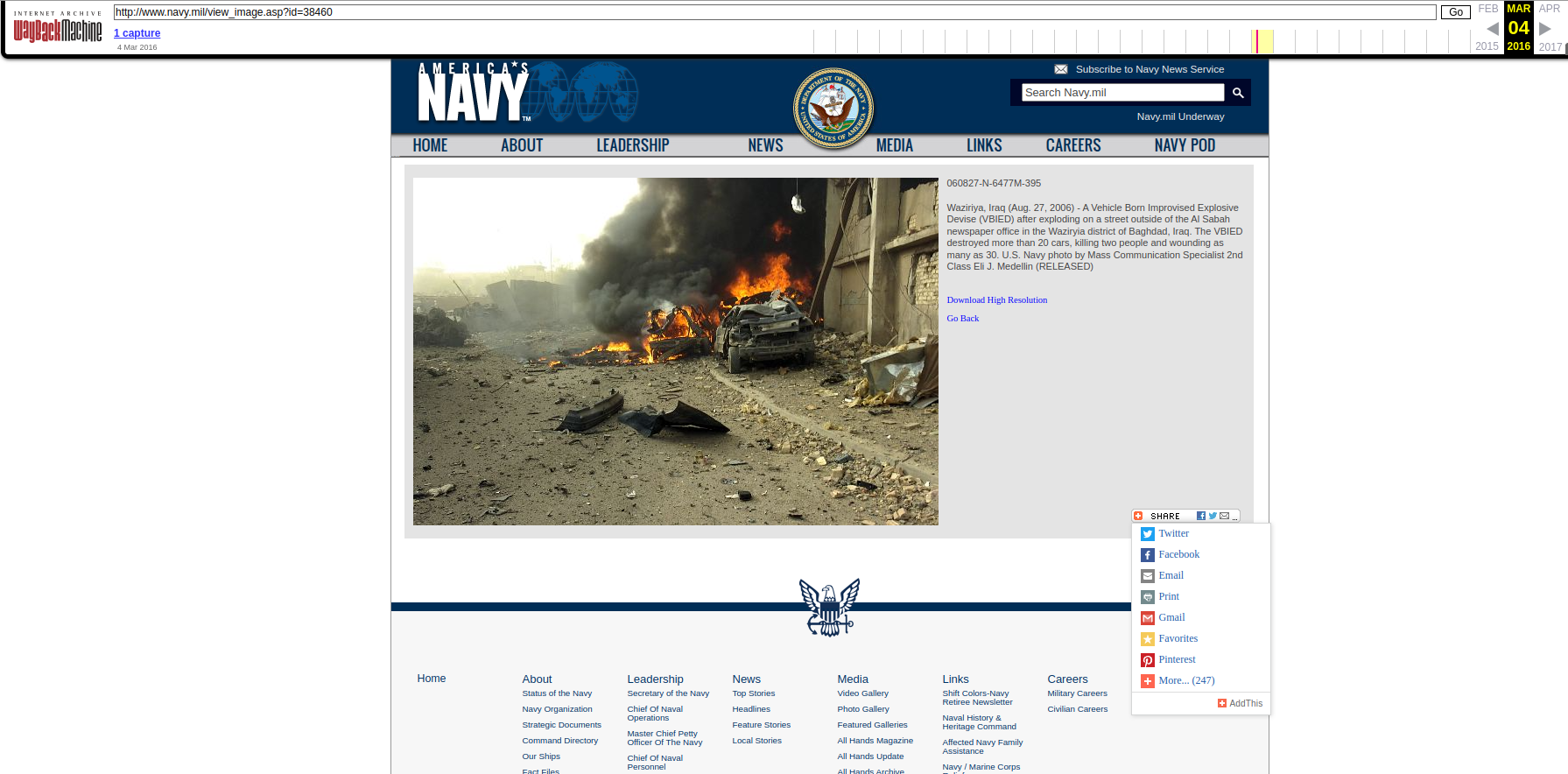Viewport: 1568px width, 774px height.
Task: Click the Wayback Machine logo
Action: 58,27
